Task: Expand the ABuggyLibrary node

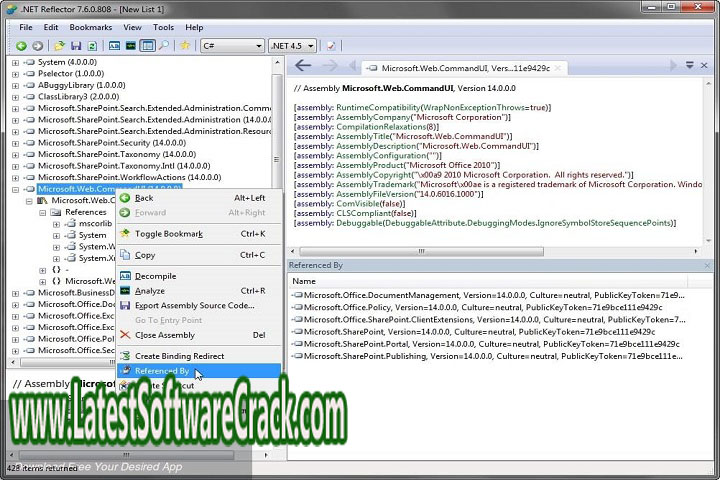Action: [x=15, y=85]
